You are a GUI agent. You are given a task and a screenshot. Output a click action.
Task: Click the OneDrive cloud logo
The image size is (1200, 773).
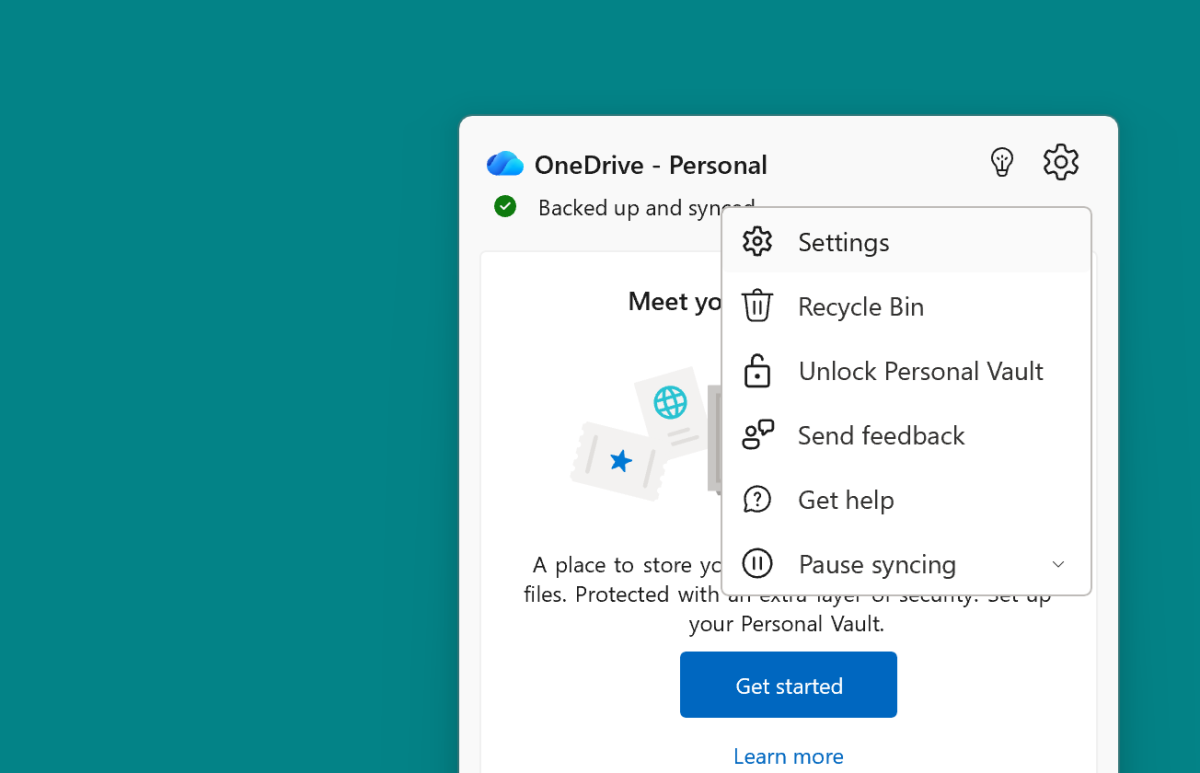(505, 164)
